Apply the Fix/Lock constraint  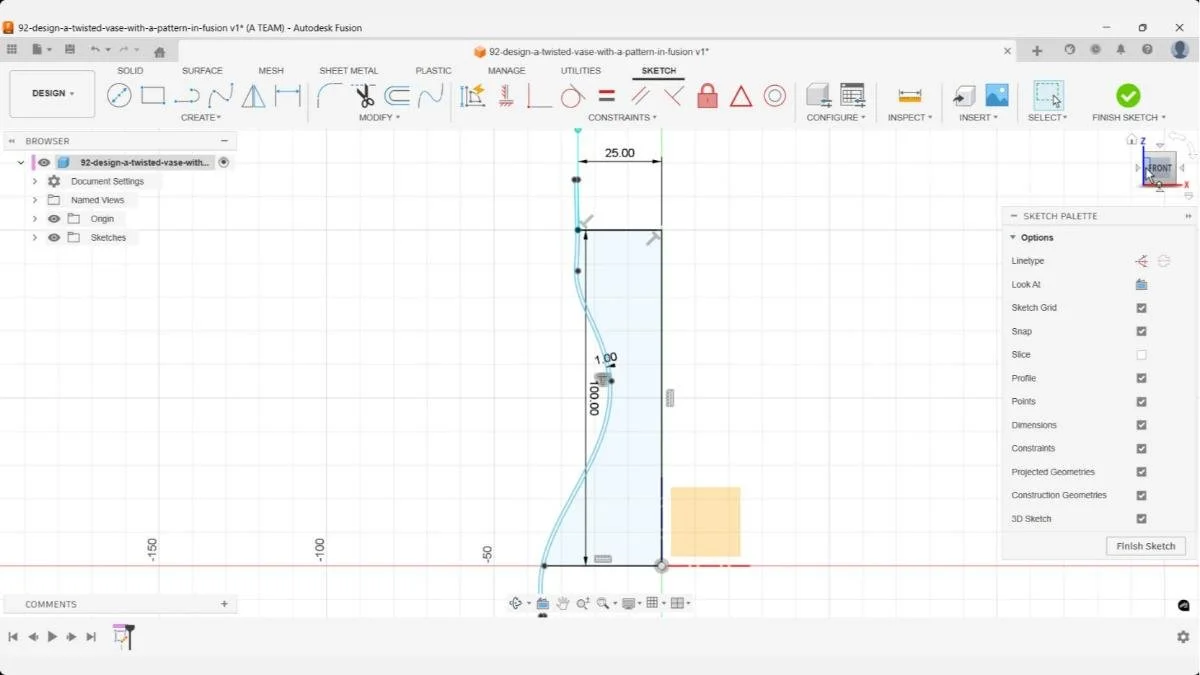pyautogui.click(x=707, y=95)
